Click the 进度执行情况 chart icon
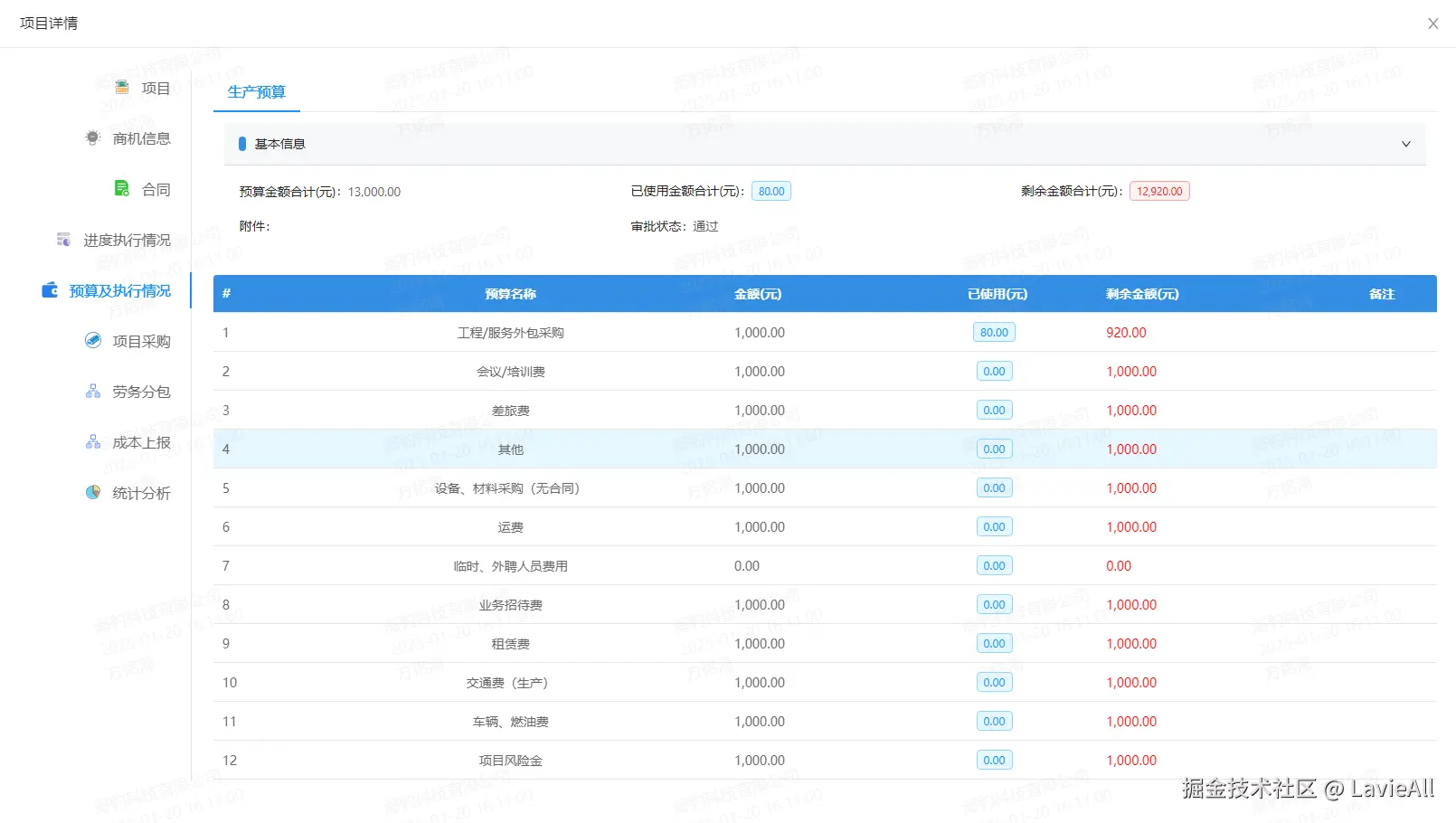1456x823 pixels. 63,239
